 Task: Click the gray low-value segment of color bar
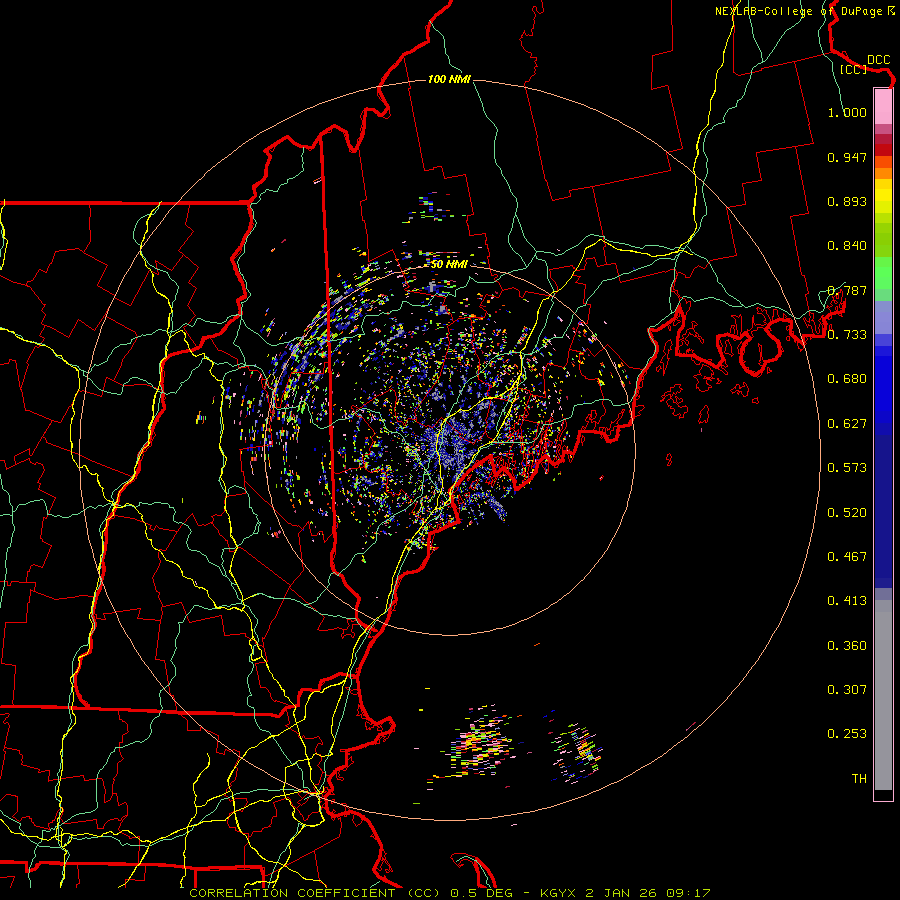[883, 695]
